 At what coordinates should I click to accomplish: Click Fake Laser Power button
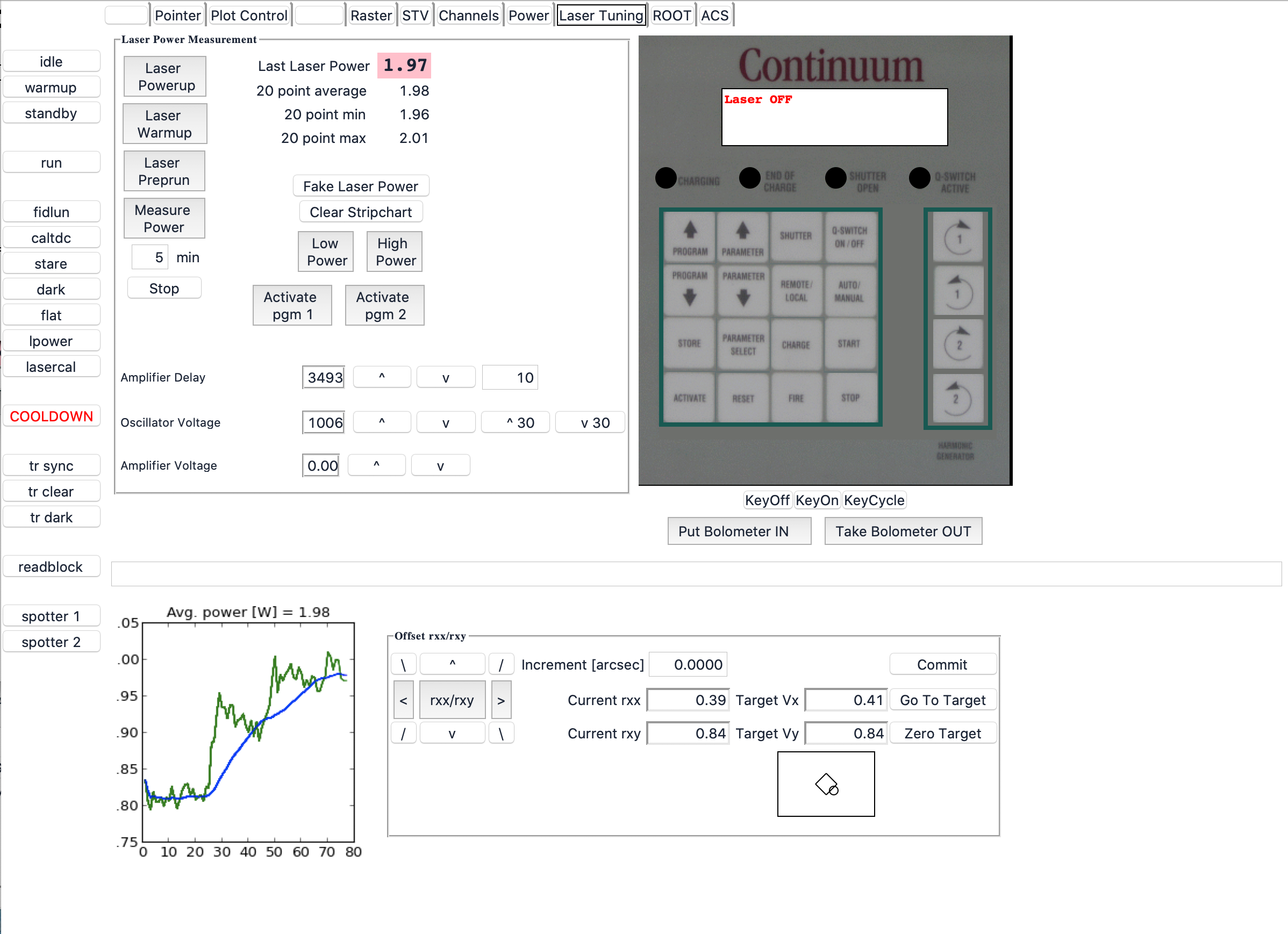361,186
